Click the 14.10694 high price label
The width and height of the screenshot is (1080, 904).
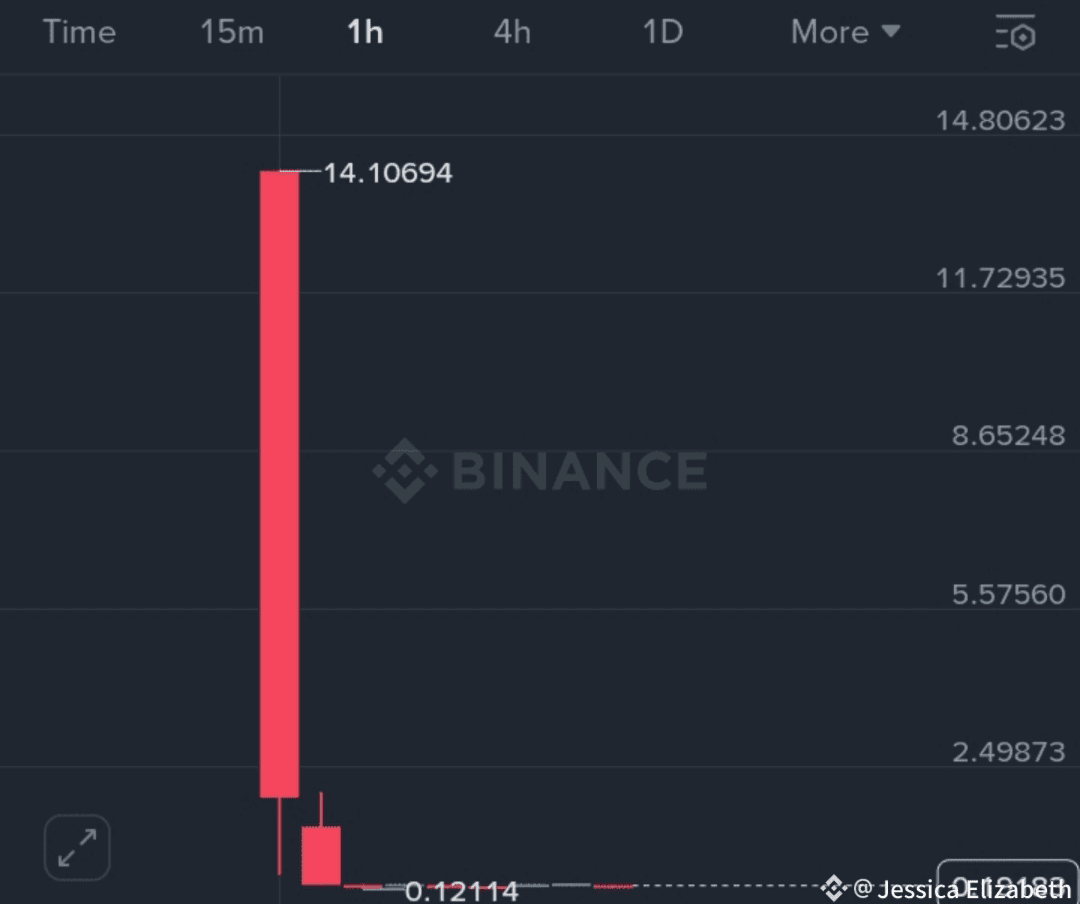(388, 173)
